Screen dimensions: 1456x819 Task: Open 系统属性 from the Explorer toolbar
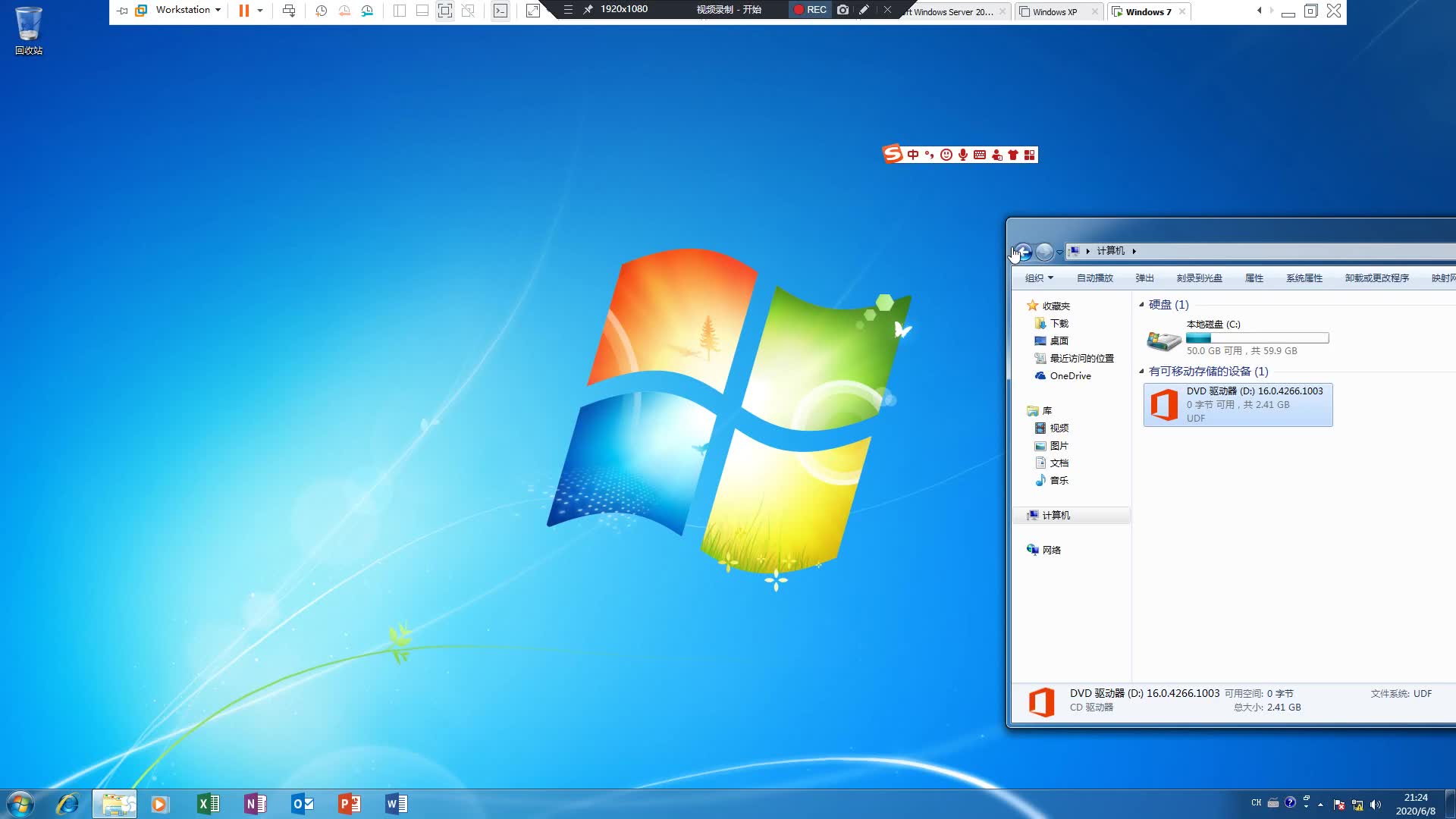pyautogui.click(x=1304, y=278)
